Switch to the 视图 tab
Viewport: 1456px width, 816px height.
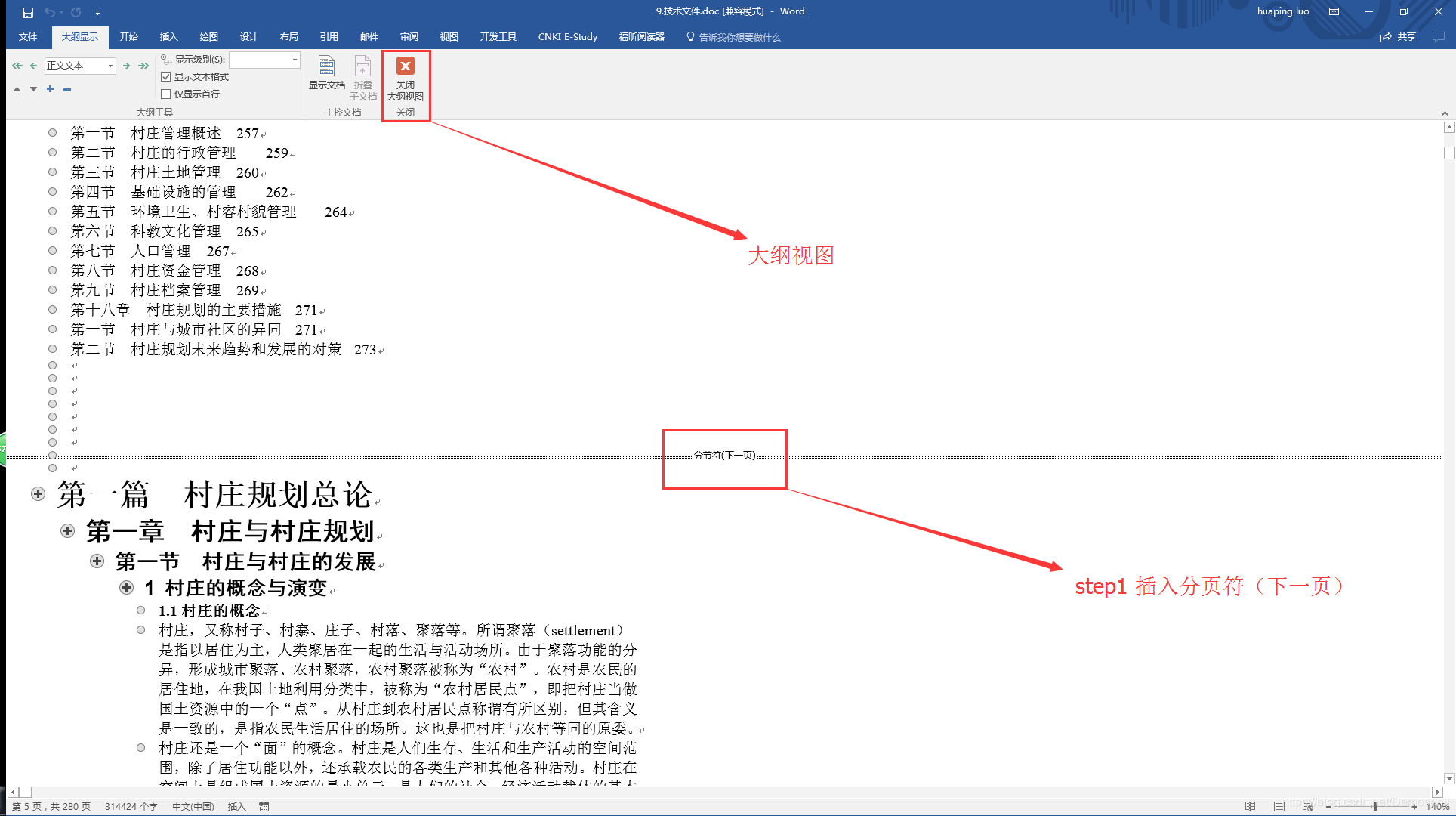pyautogui.click(x=449, y=37)
